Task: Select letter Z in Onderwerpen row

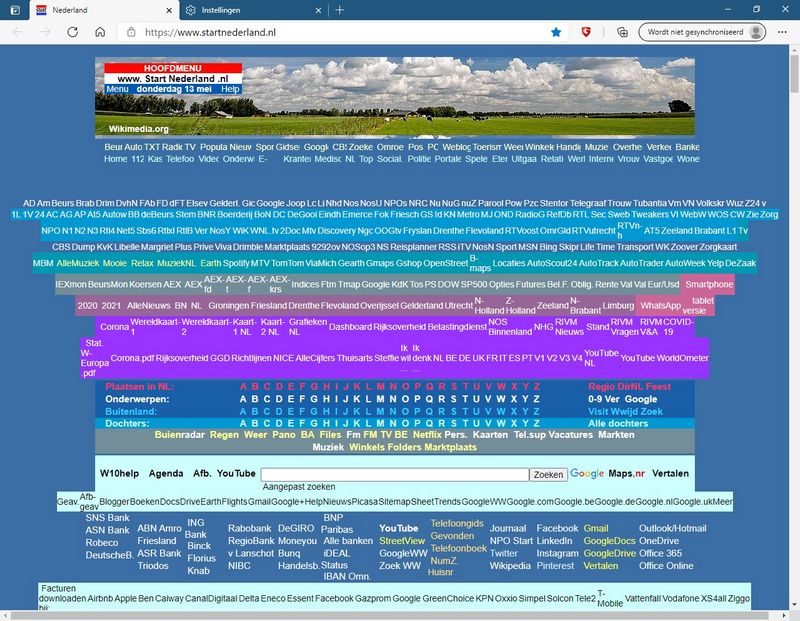Action: 537,399
